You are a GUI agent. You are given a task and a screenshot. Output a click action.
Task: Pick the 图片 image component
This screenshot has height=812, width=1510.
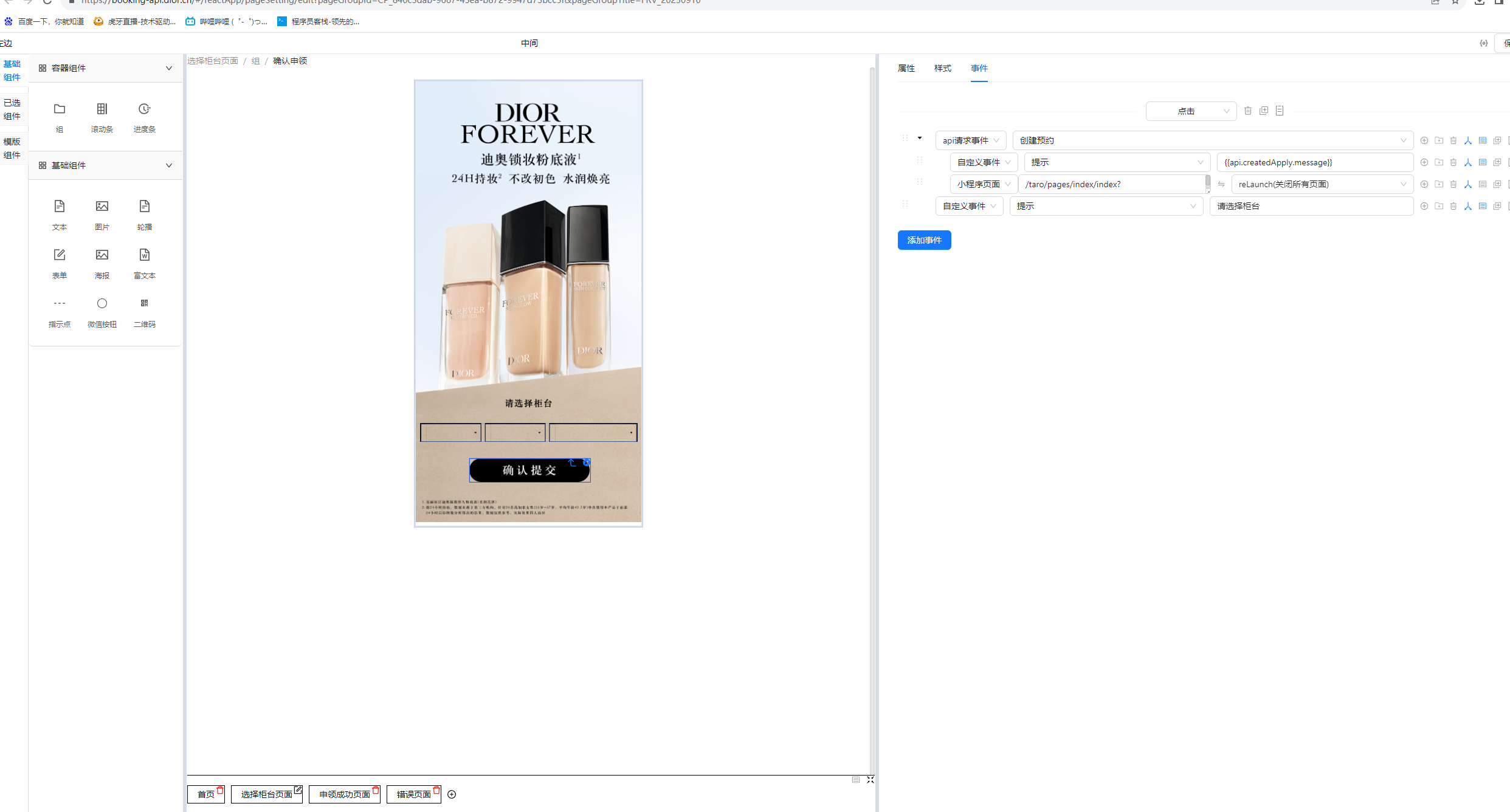pos(102,207)
